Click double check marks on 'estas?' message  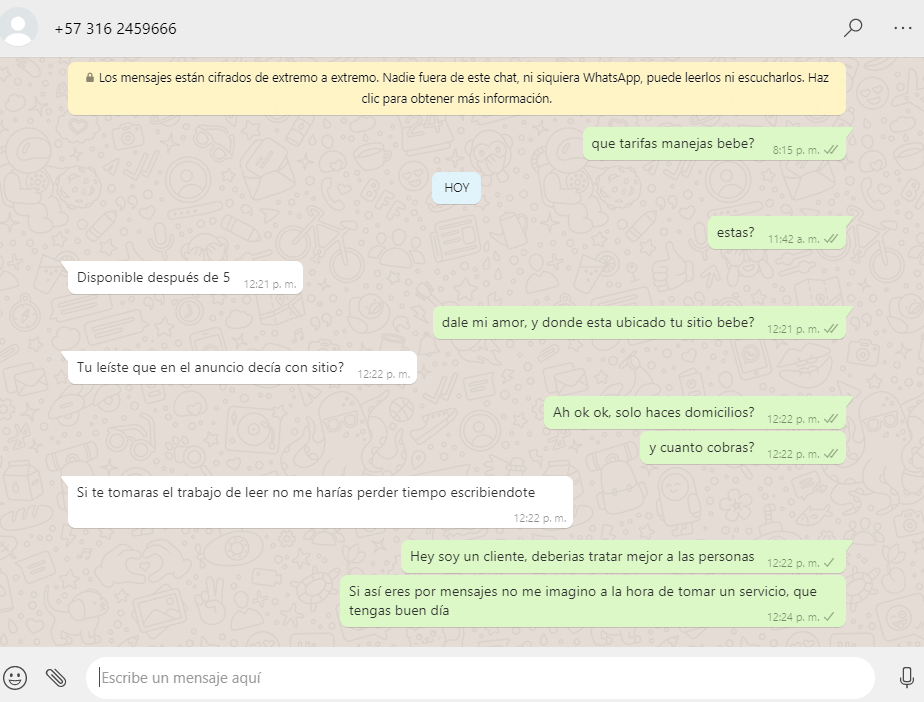[830, 239]
